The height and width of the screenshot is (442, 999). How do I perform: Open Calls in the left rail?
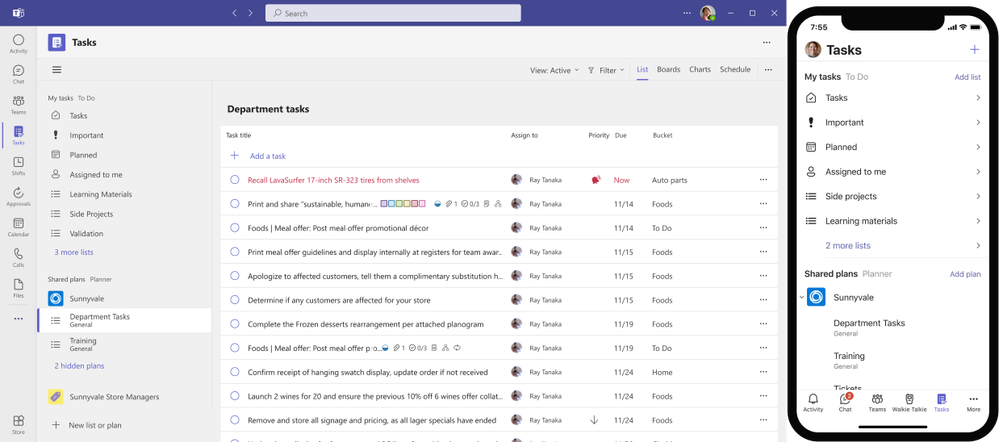(18, 258)
